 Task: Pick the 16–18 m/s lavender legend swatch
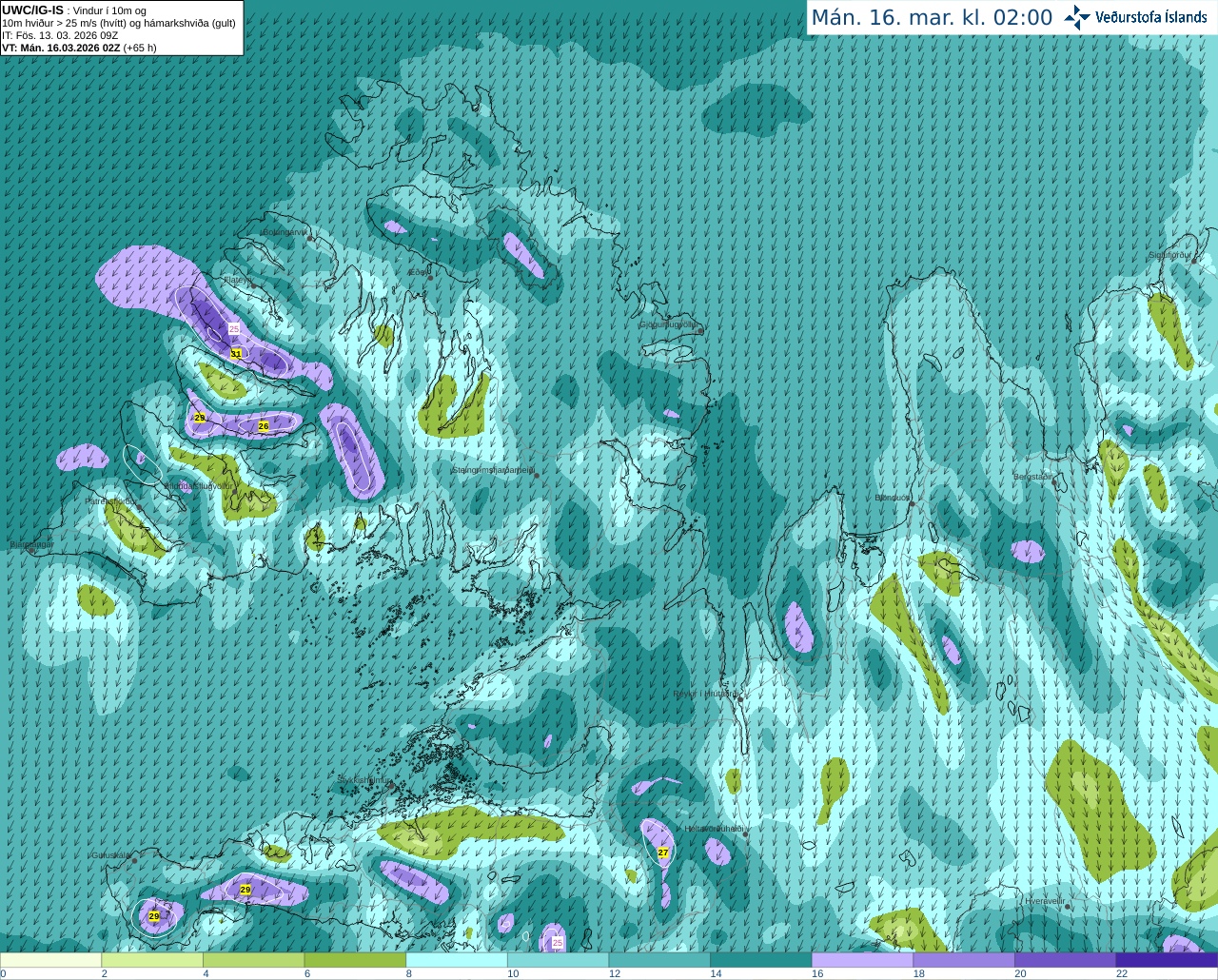coord(862,960)
